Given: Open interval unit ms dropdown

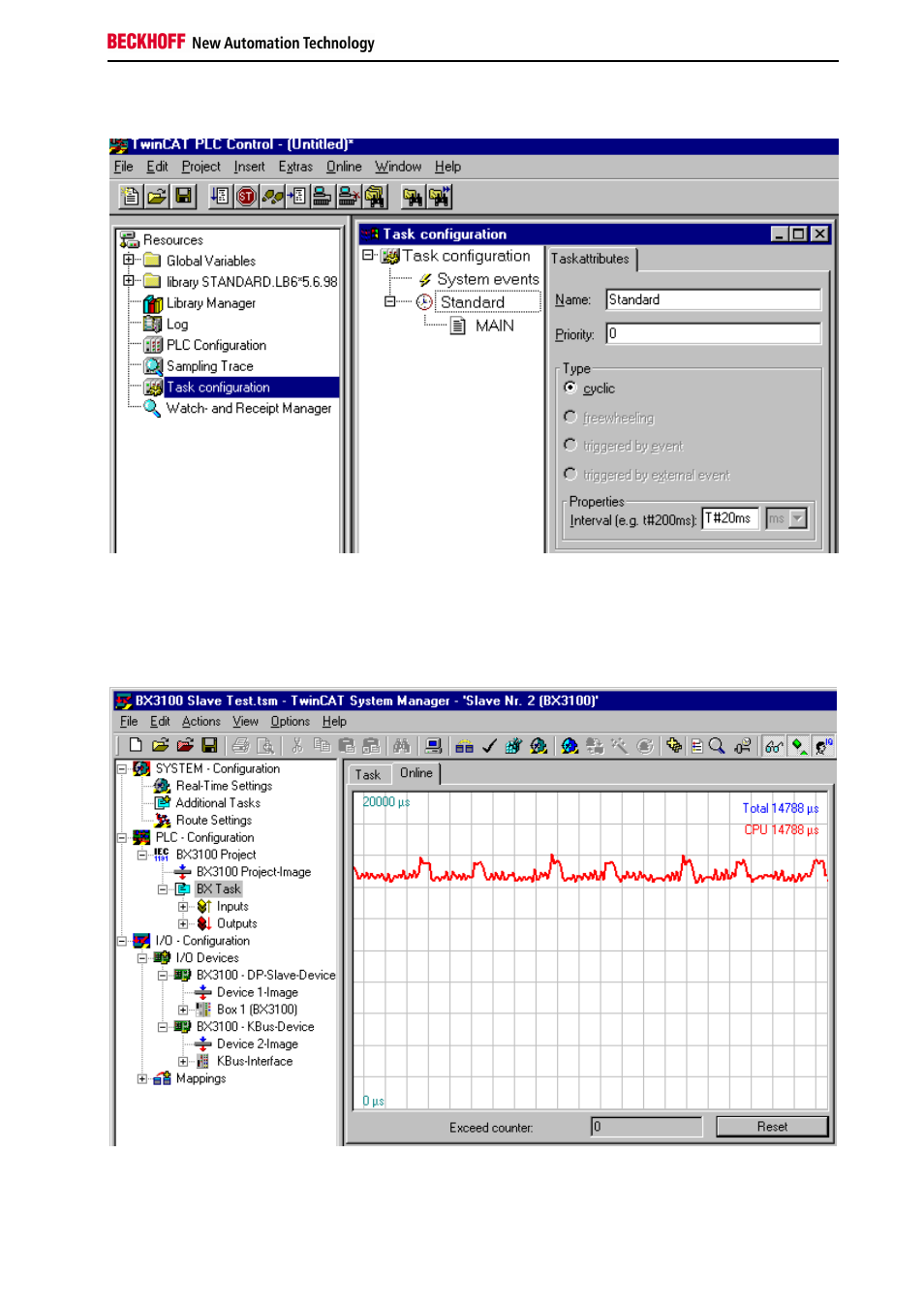Looking at the screenshot, I should pyautogui.click(x=798, y=518).
